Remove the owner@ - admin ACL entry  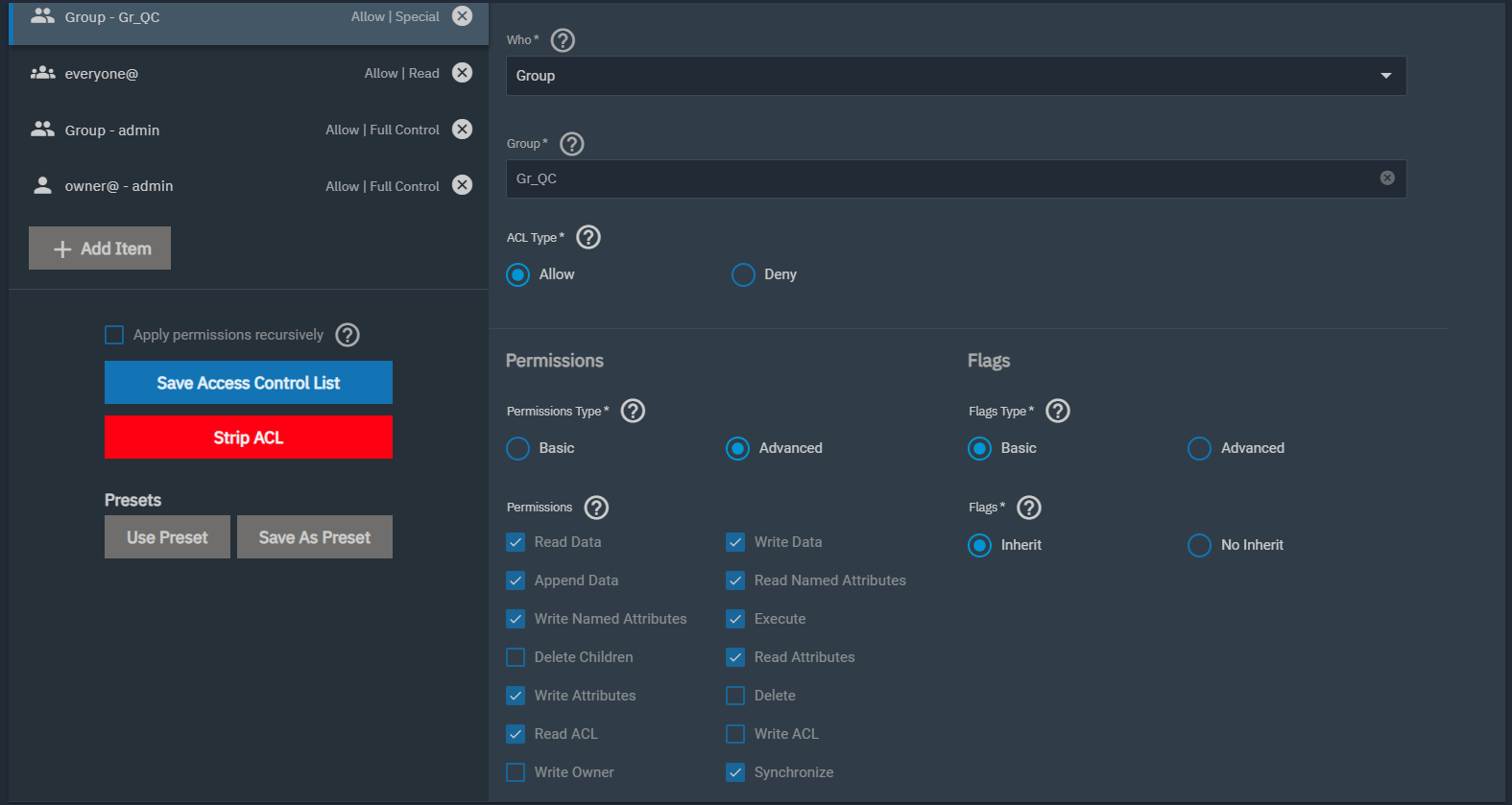(x=463, y=185)
